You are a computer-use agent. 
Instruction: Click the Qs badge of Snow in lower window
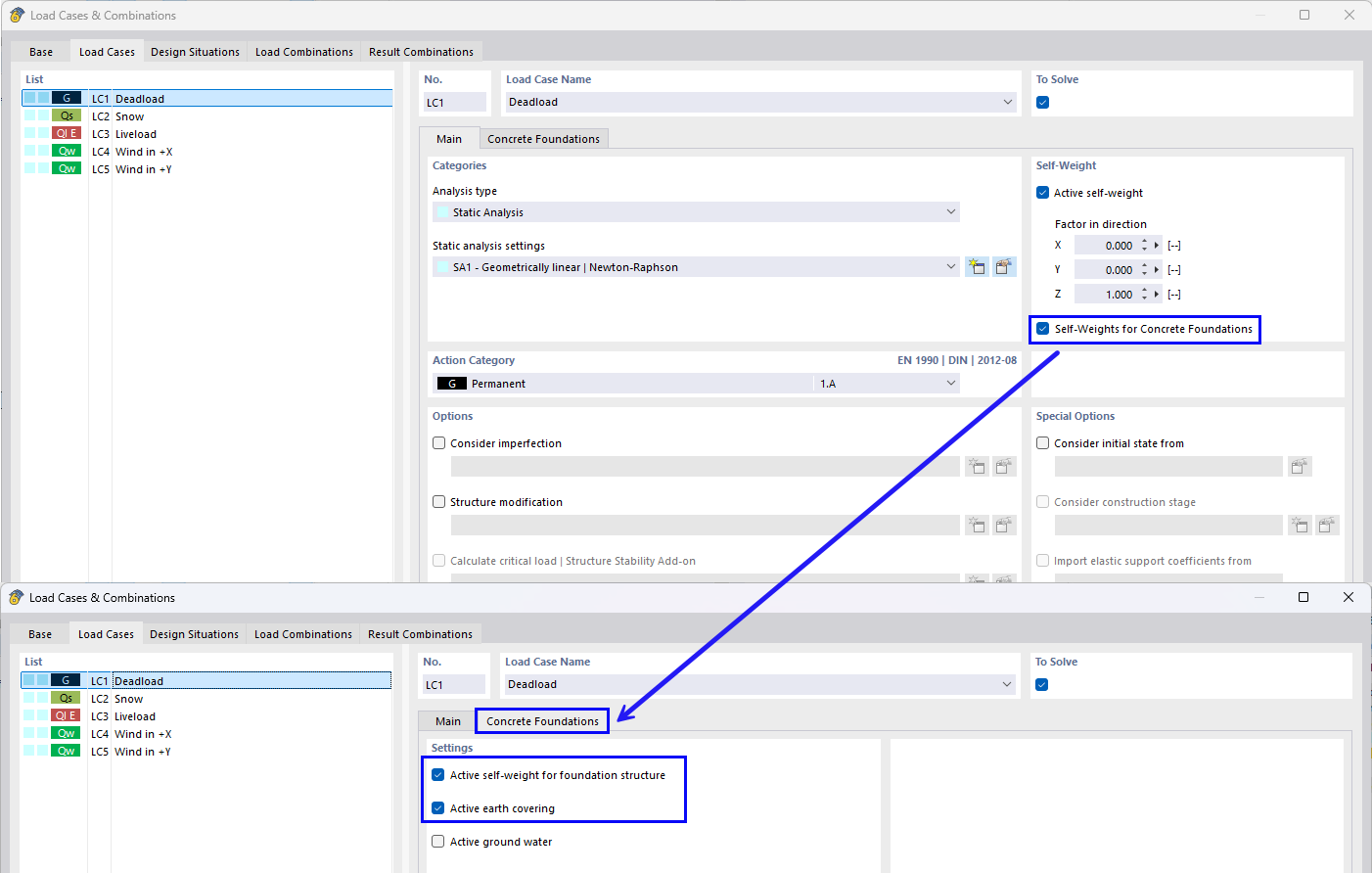coord(66,699)
